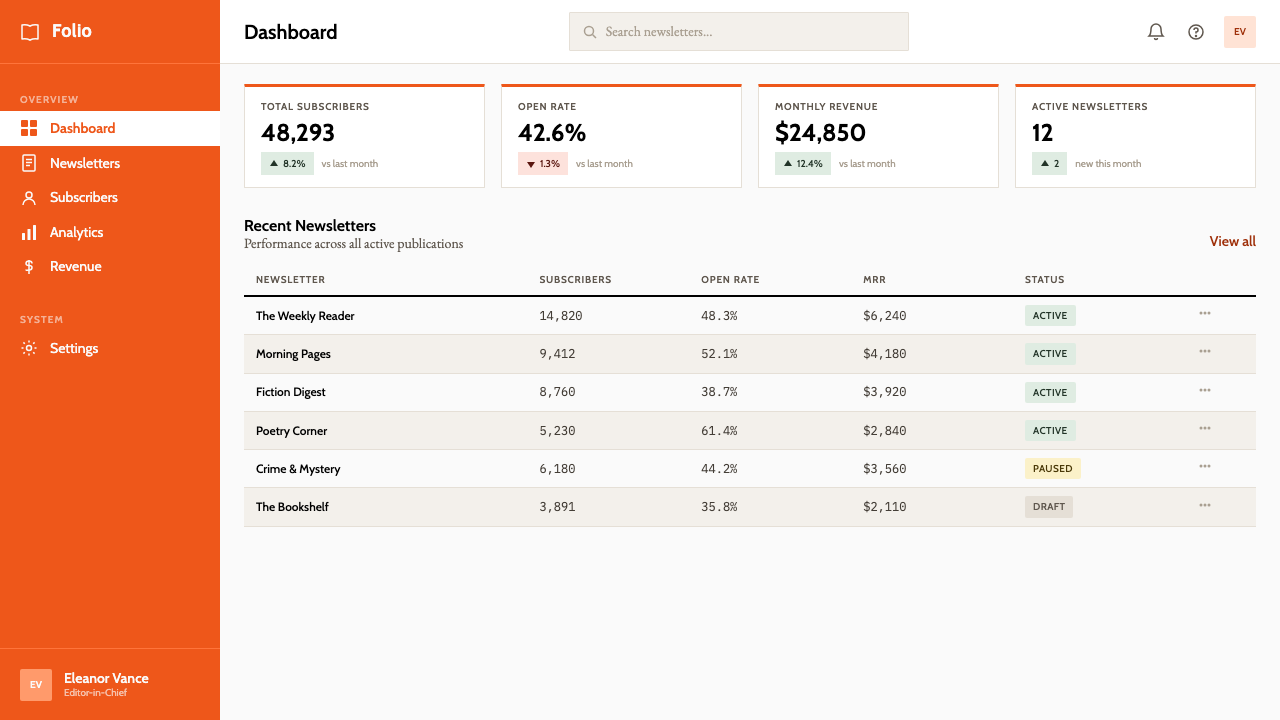Go to the Newsletters section
Screen dimensions: 1280x720
point(110,163)
